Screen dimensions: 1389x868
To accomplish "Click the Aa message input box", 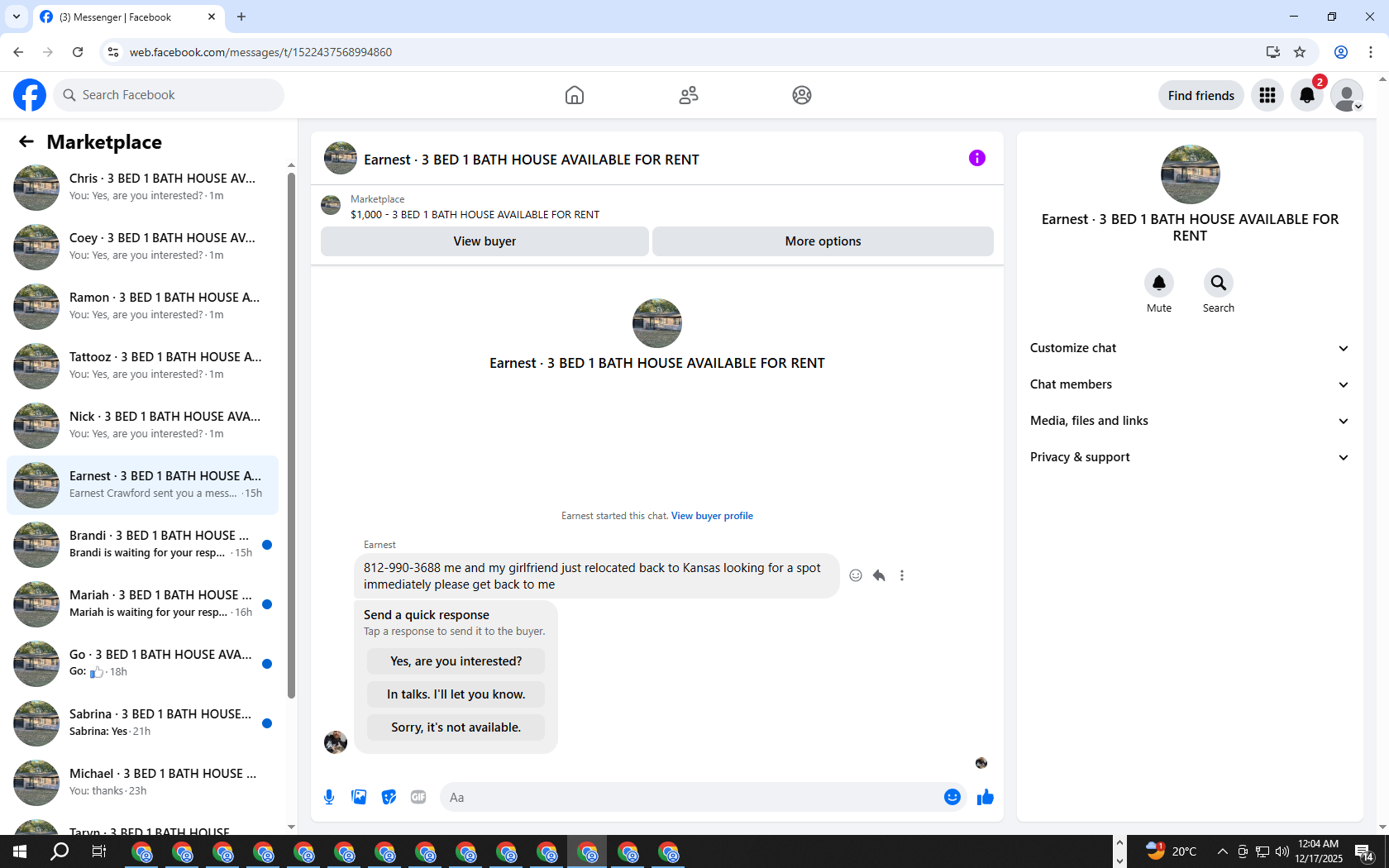I will (691, 797).
